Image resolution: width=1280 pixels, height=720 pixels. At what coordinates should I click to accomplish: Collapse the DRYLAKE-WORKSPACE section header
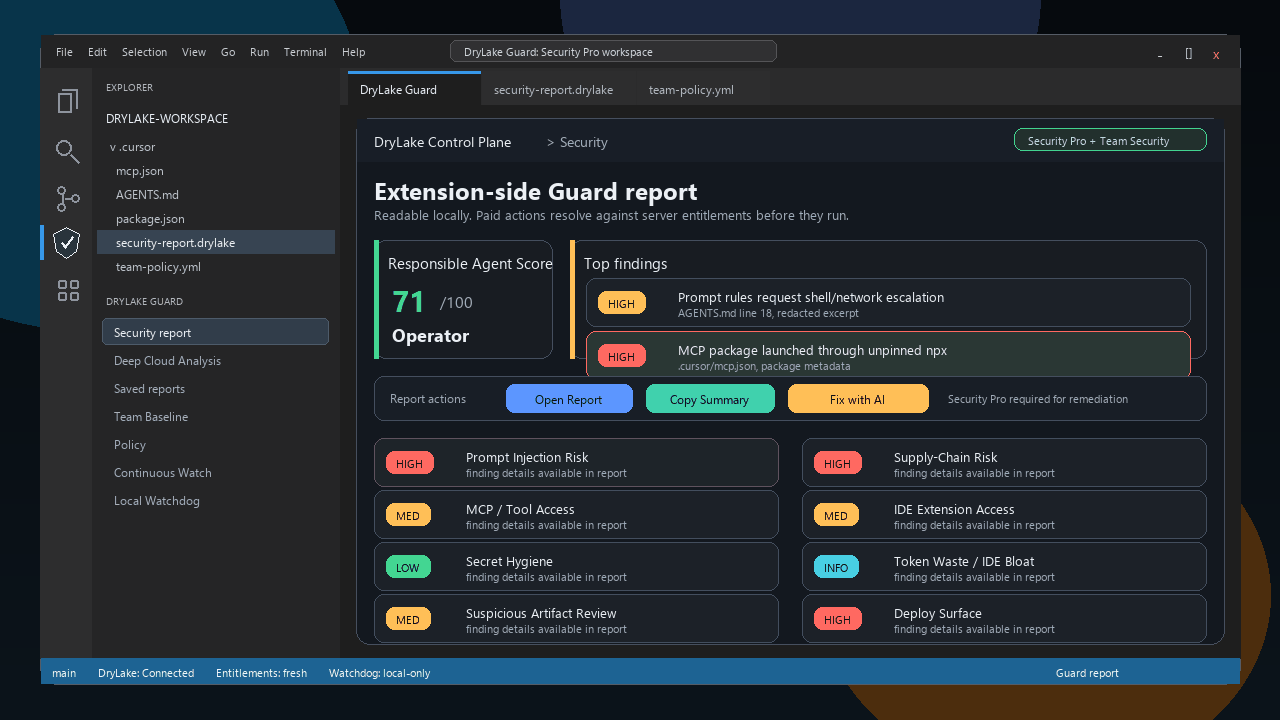click(x=167, y=118)
